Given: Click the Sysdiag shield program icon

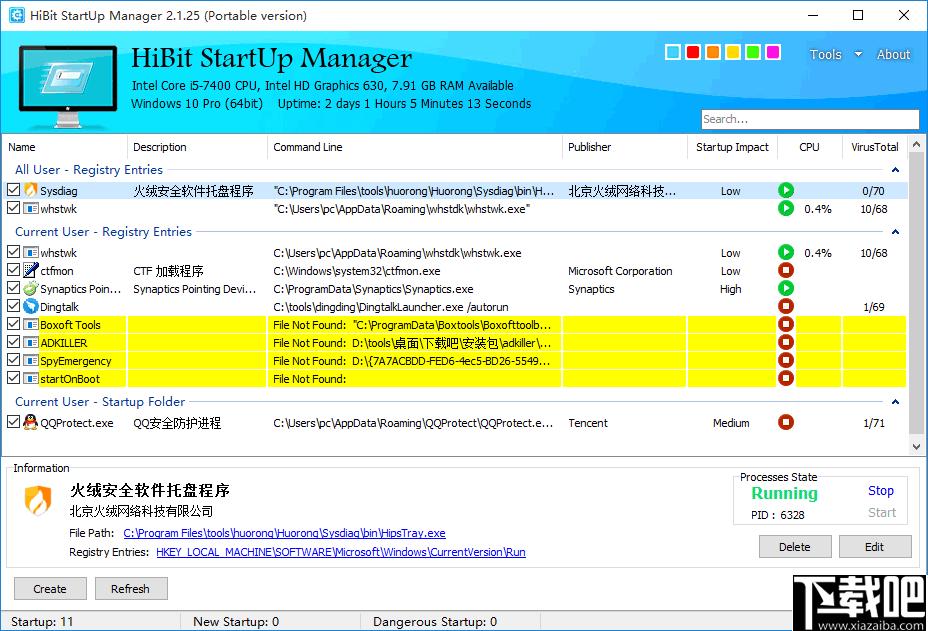Looking at the screenshot, I should pyautogui.click(x=31, y=190).
